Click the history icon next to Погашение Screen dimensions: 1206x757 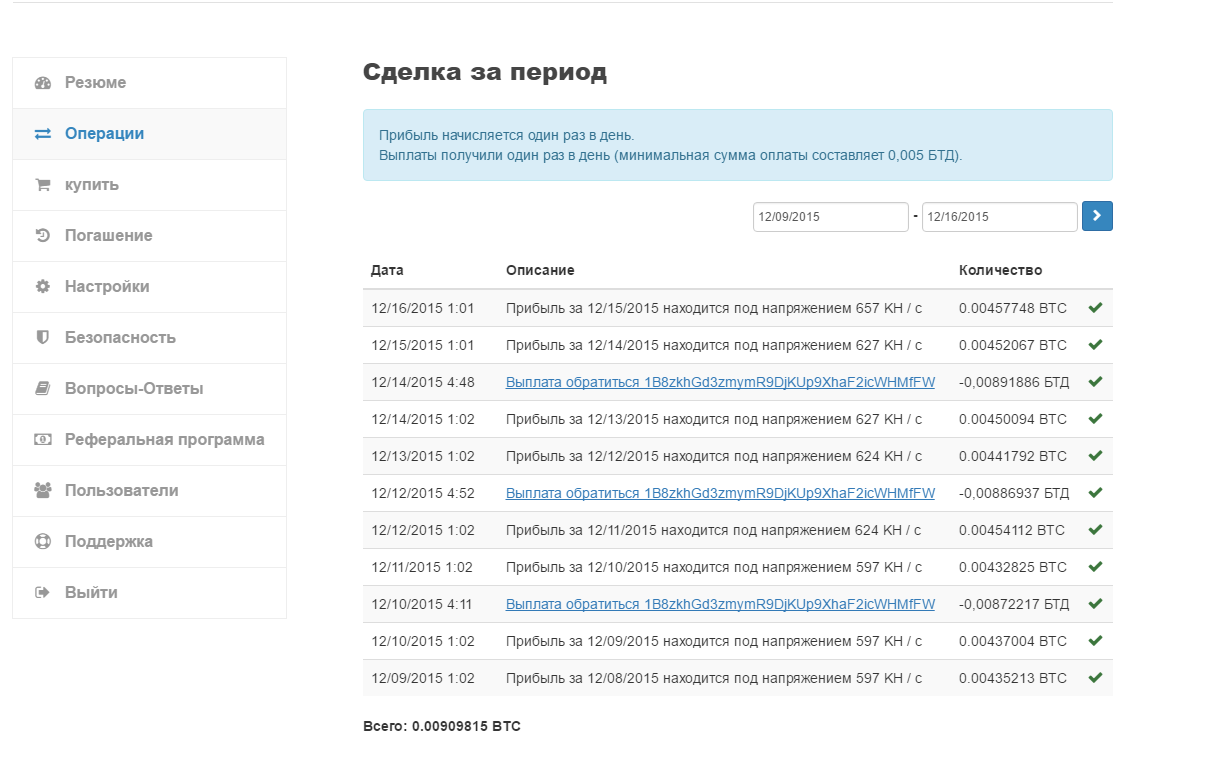tap(42, 236)
